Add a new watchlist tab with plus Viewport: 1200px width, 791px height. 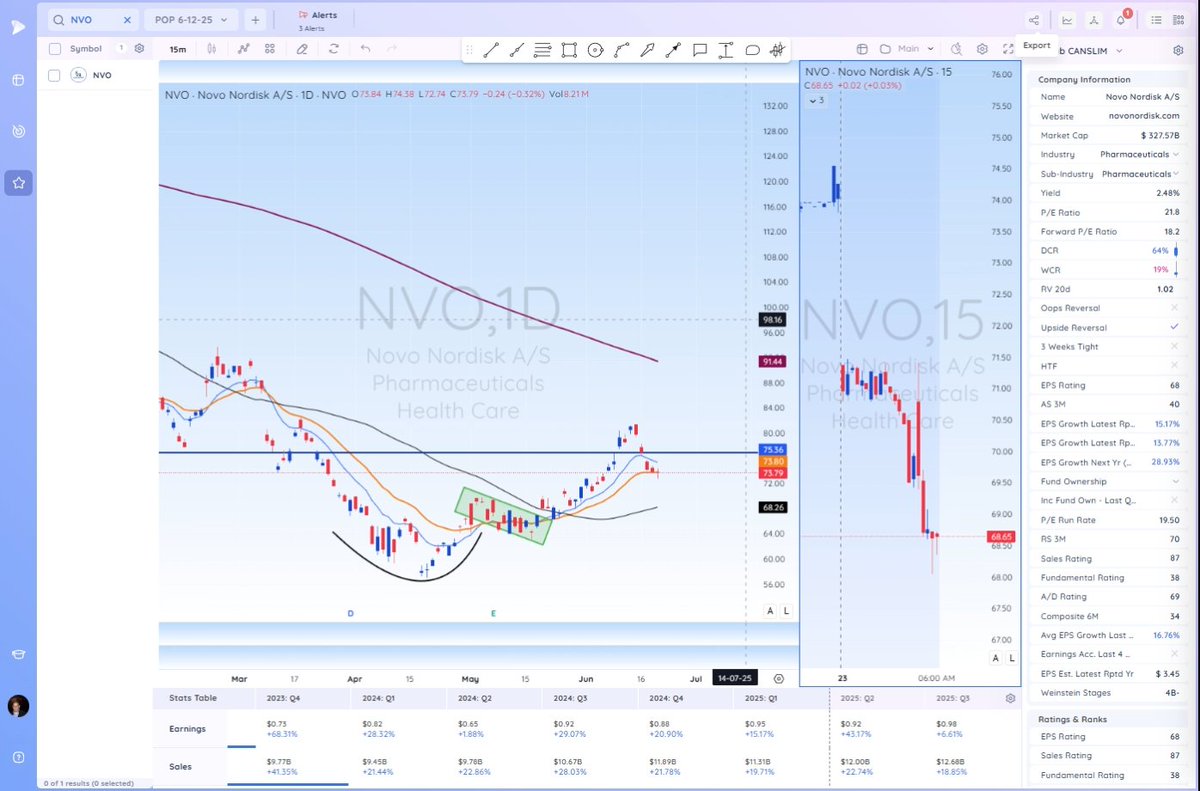(x=255, y=19)
